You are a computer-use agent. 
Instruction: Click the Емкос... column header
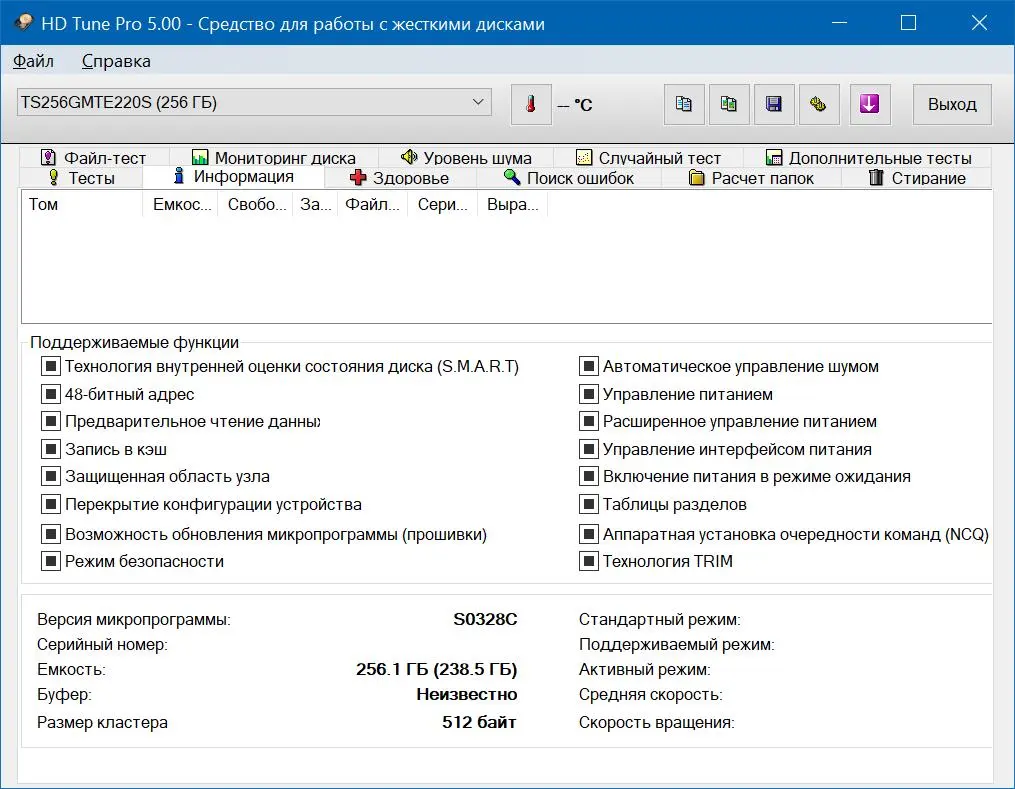(x=180, y=205)
